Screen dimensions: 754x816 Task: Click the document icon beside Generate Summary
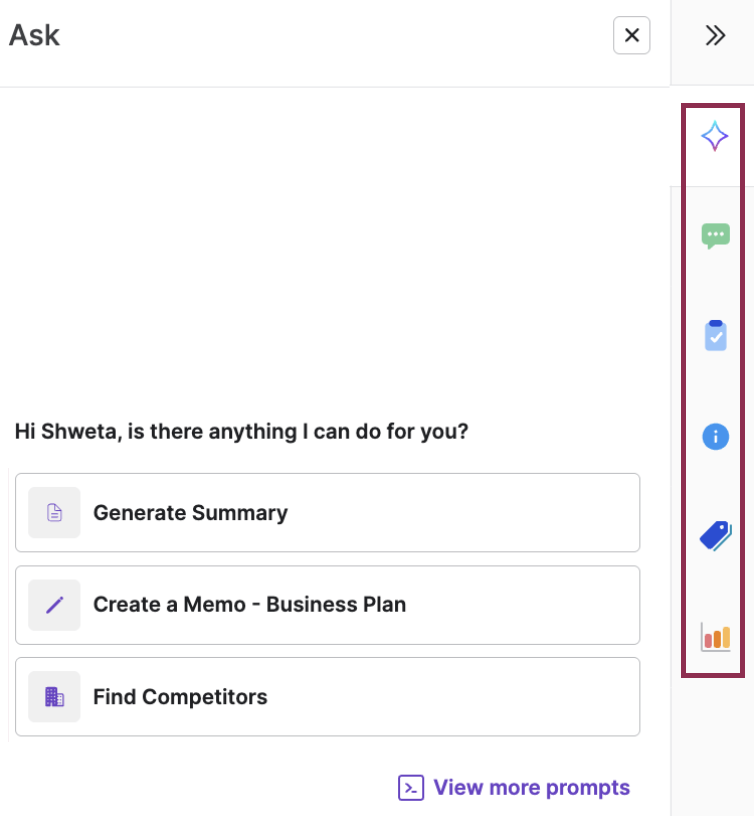54,513
